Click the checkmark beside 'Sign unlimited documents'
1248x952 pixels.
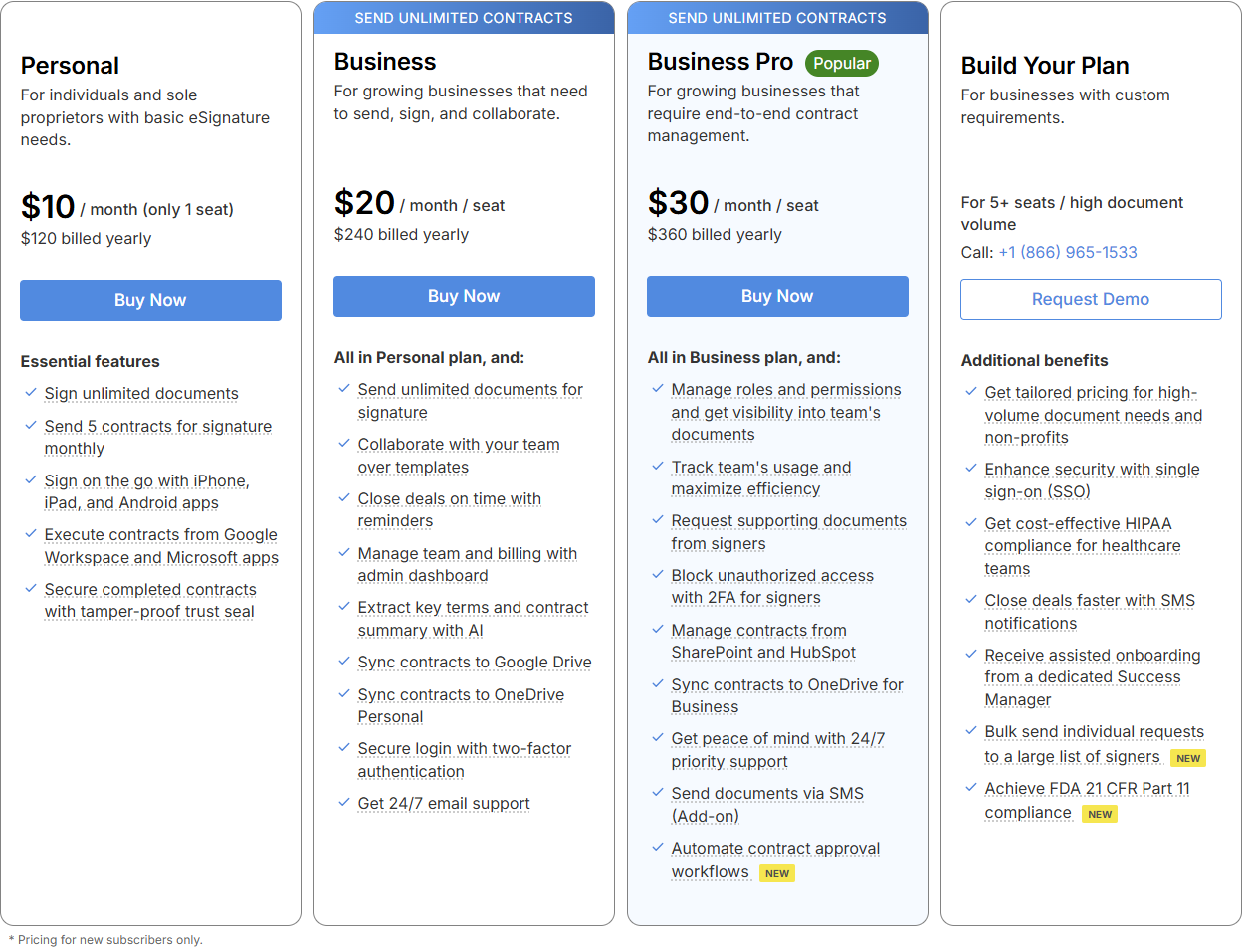30,393
